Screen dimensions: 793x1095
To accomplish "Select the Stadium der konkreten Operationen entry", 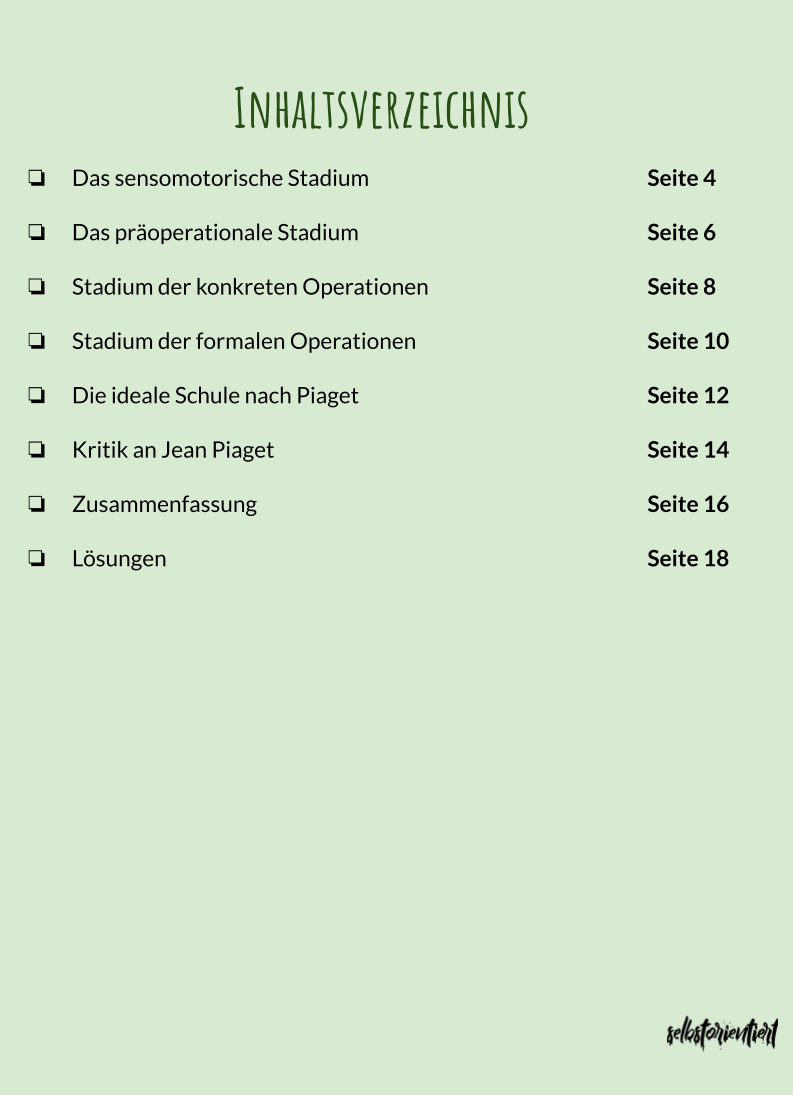I will pos(250,287).
